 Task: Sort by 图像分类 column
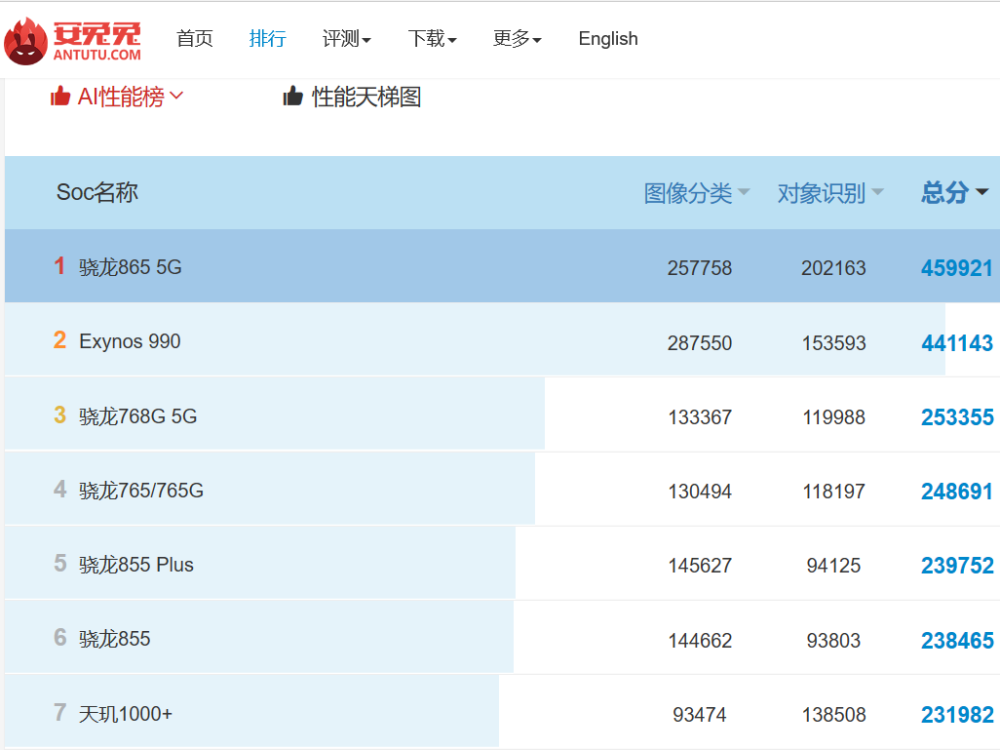[696, 193]
